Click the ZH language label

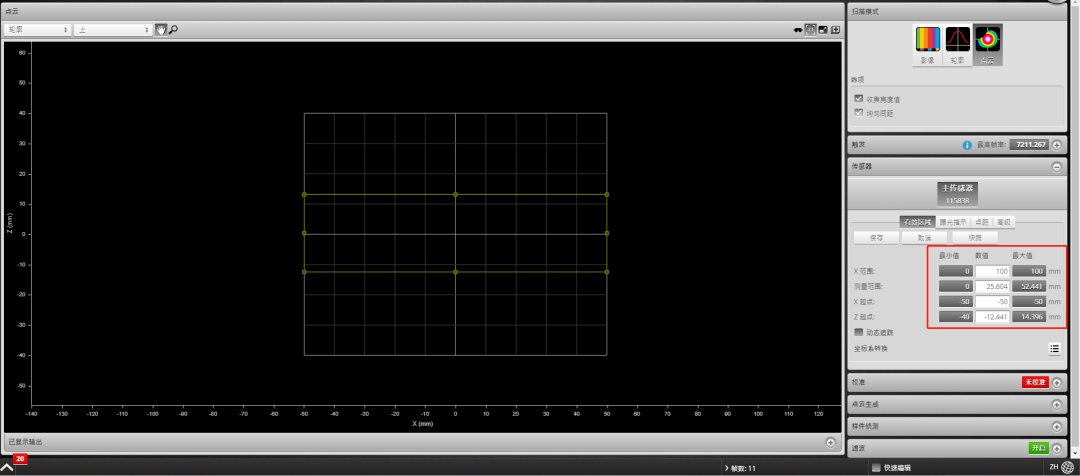click(1053, 467)
